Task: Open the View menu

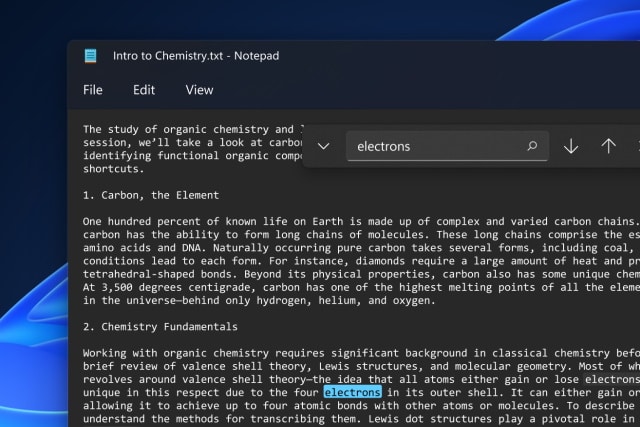Action: [x=199, y=90]
